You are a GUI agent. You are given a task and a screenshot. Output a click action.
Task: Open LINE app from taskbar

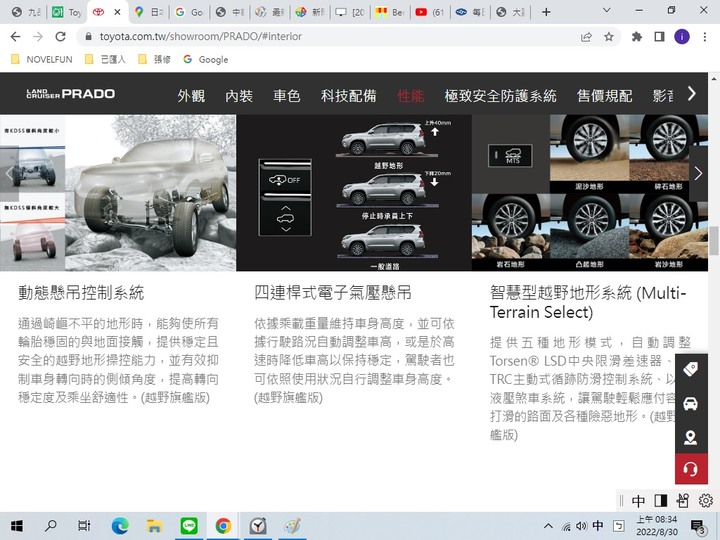pos(189,526)
